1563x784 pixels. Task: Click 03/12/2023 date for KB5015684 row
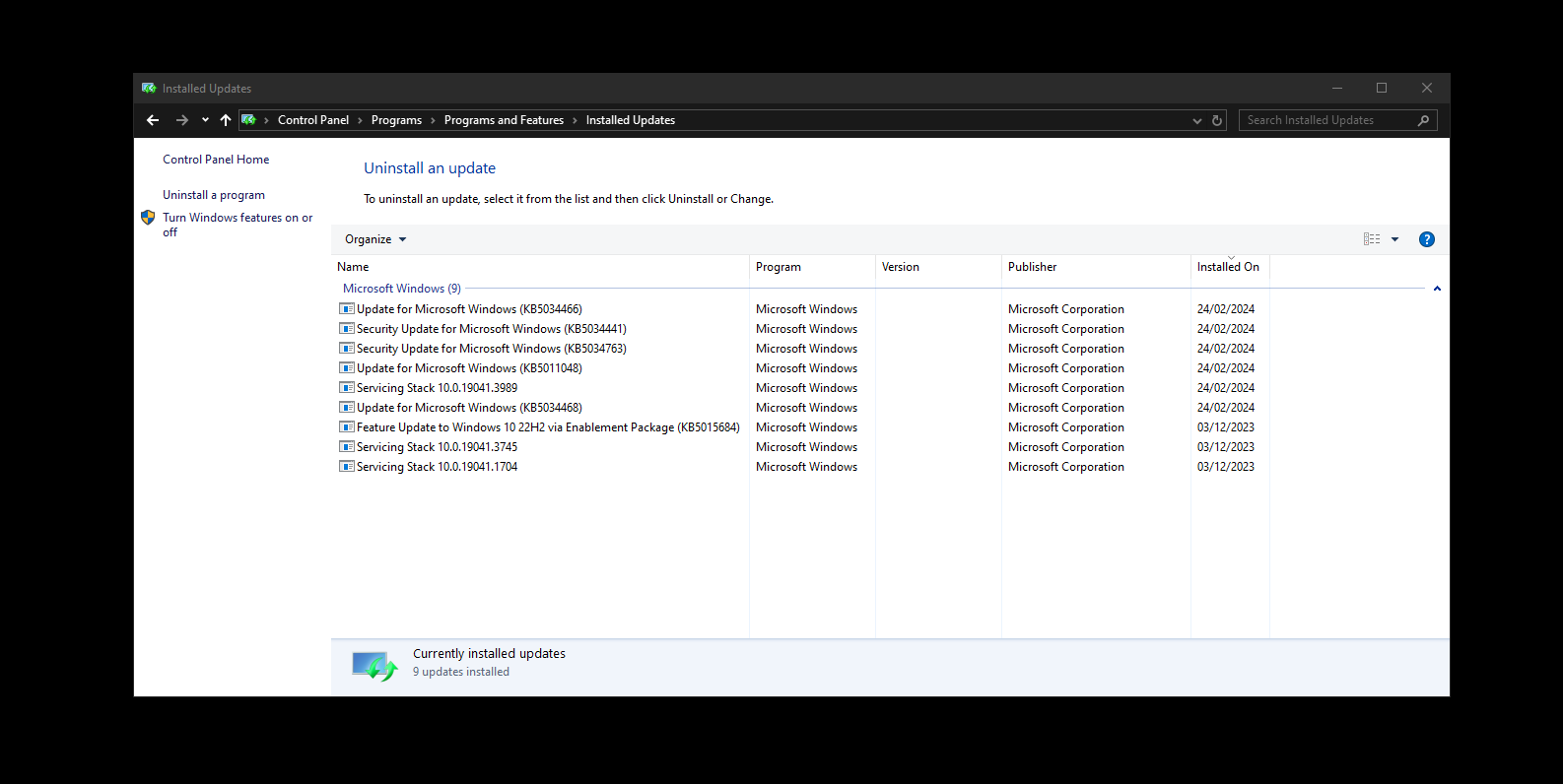coord(1226,427)
